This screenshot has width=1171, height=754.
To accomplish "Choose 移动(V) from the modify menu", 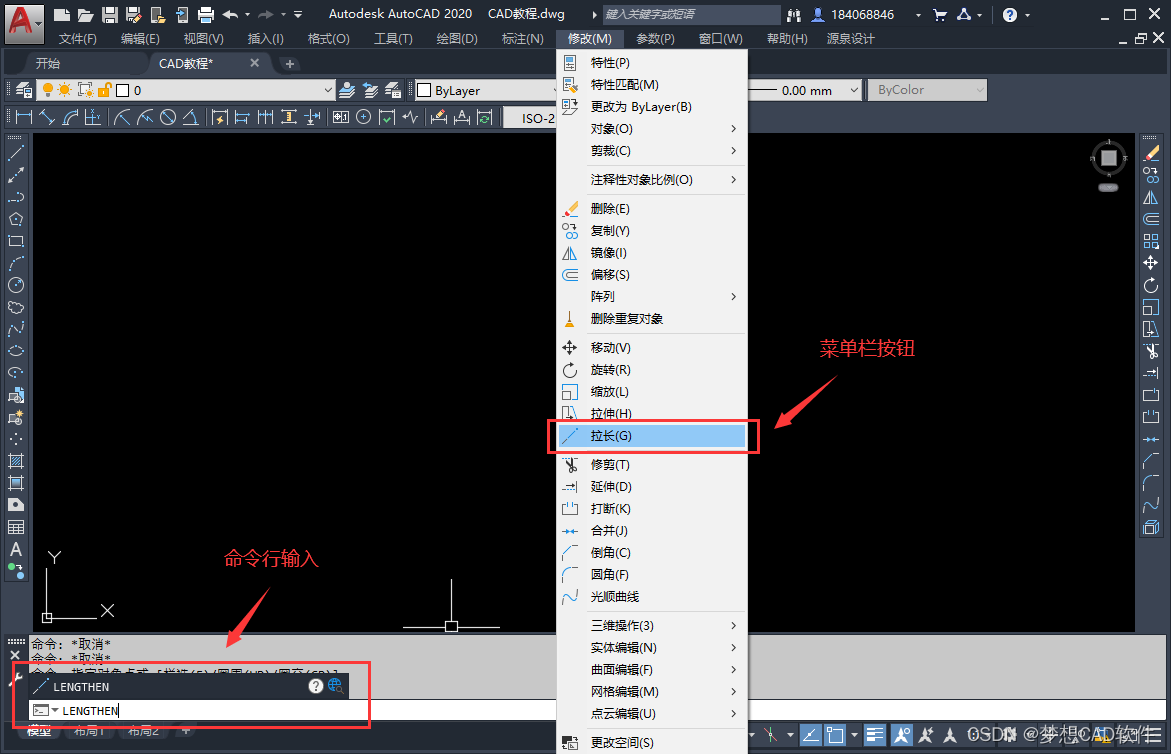I will coord(652,348).
